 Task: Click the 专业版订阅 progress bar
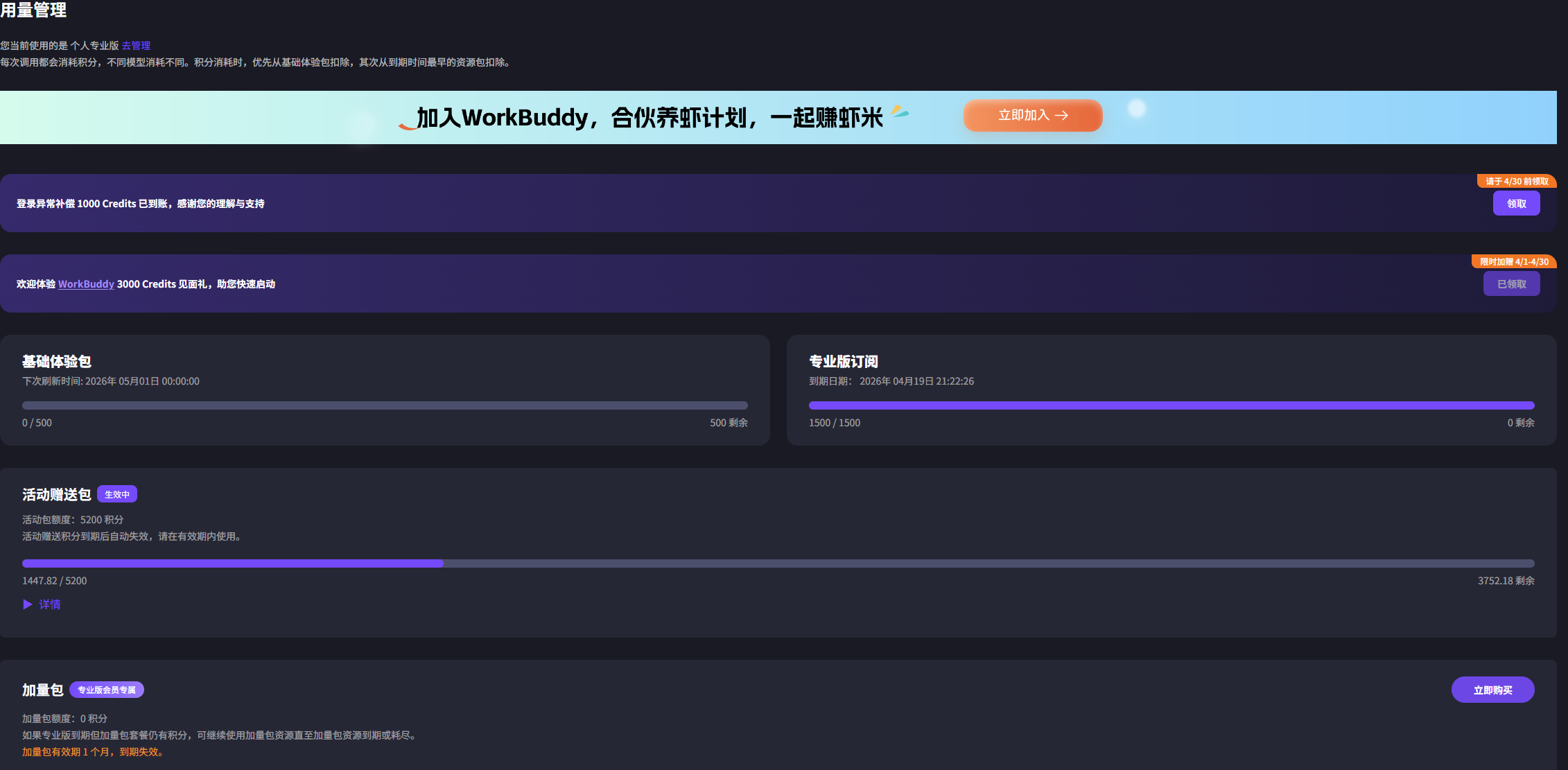(x=1171, y=405)
